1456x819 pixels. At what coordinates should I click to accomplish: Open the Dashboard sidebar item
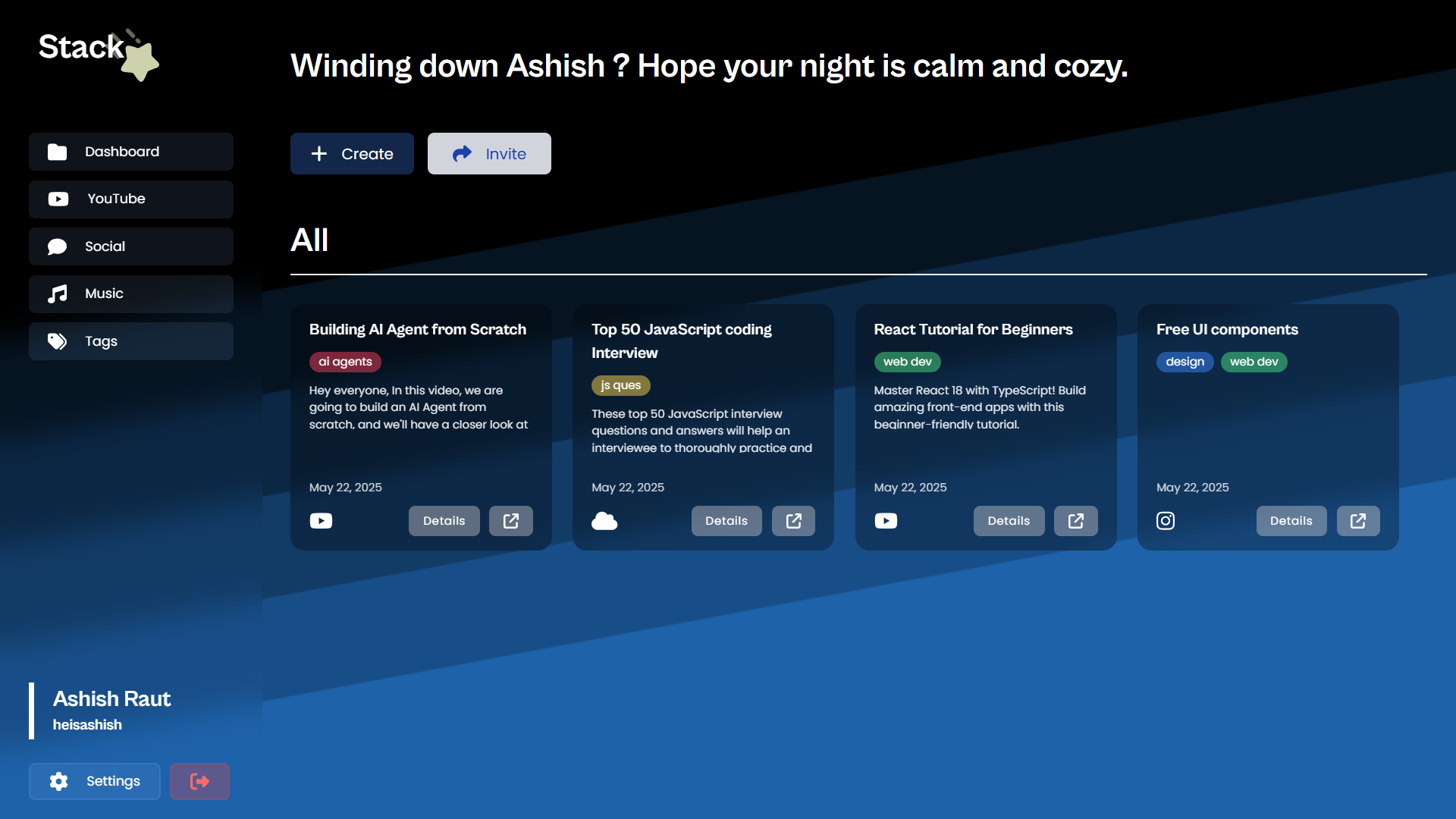point(131,152)
